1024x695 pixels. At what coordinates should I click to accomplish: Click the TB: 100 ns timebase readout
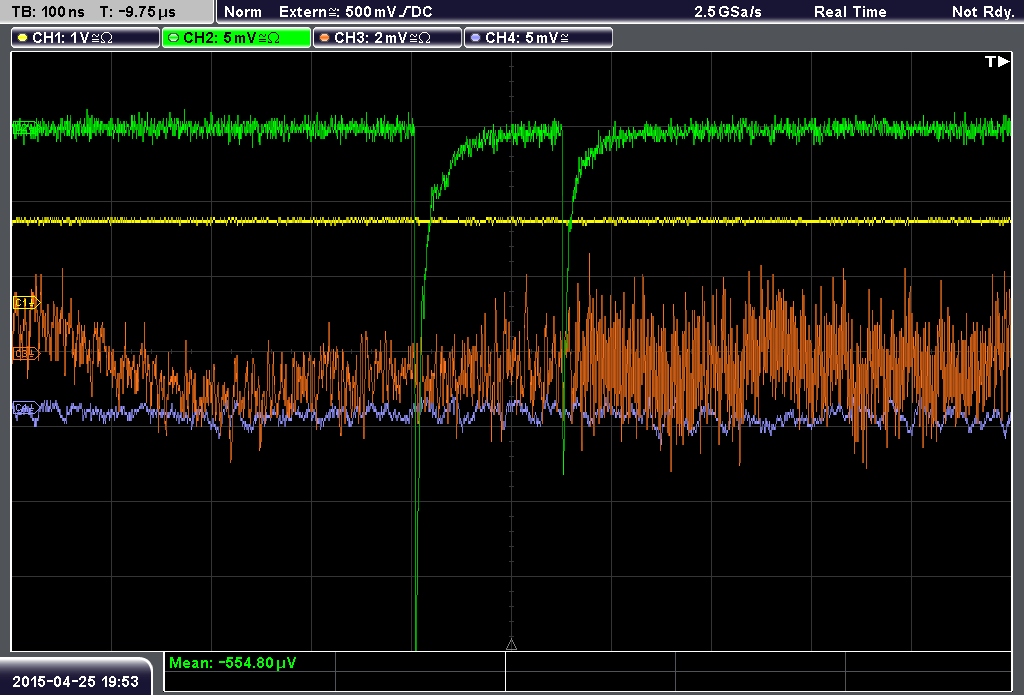[x=48, y=12]
